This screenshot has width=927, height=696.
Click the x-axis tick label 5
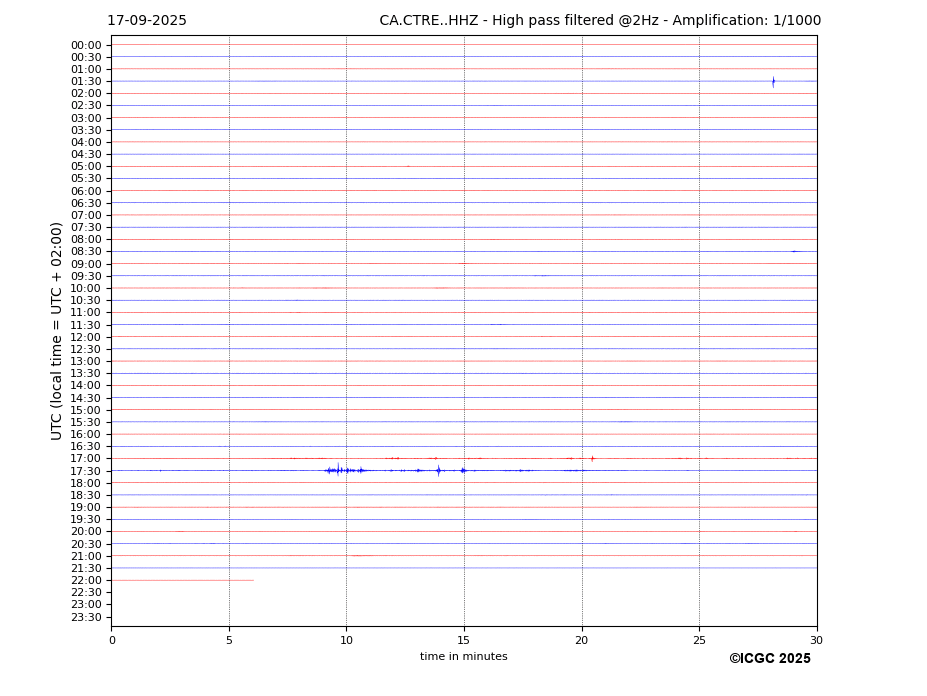pyautogui.click(x=229, y=640)
